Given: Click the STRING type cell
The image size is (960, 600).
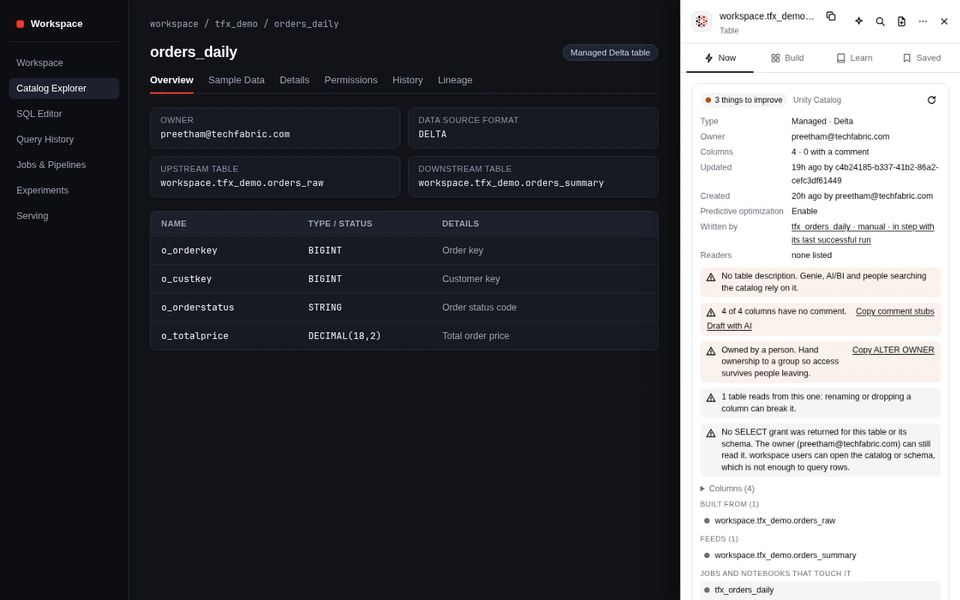Looking at the screenshot, I should click(324, 307).
